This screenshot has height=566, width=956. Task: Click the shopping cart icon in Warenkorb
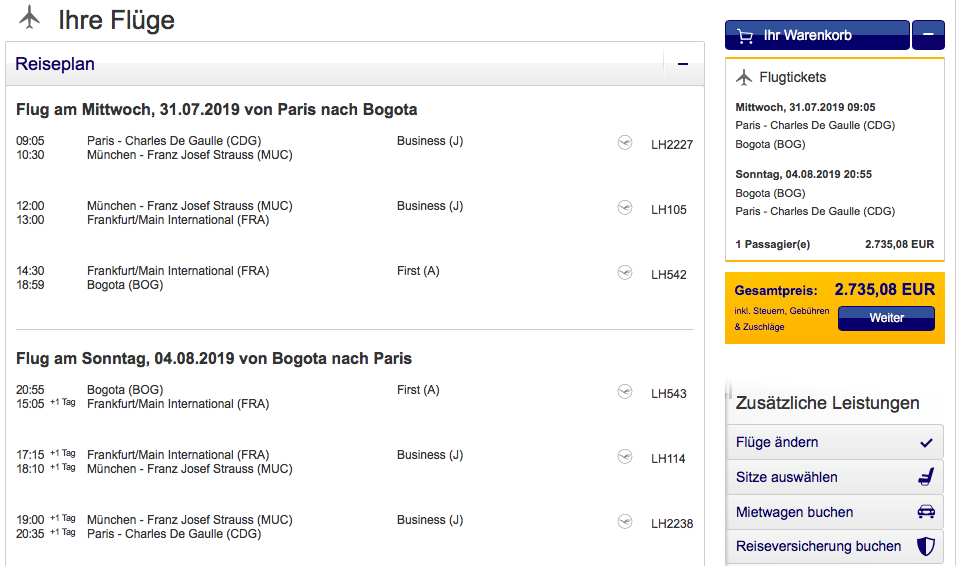point(745,36)
